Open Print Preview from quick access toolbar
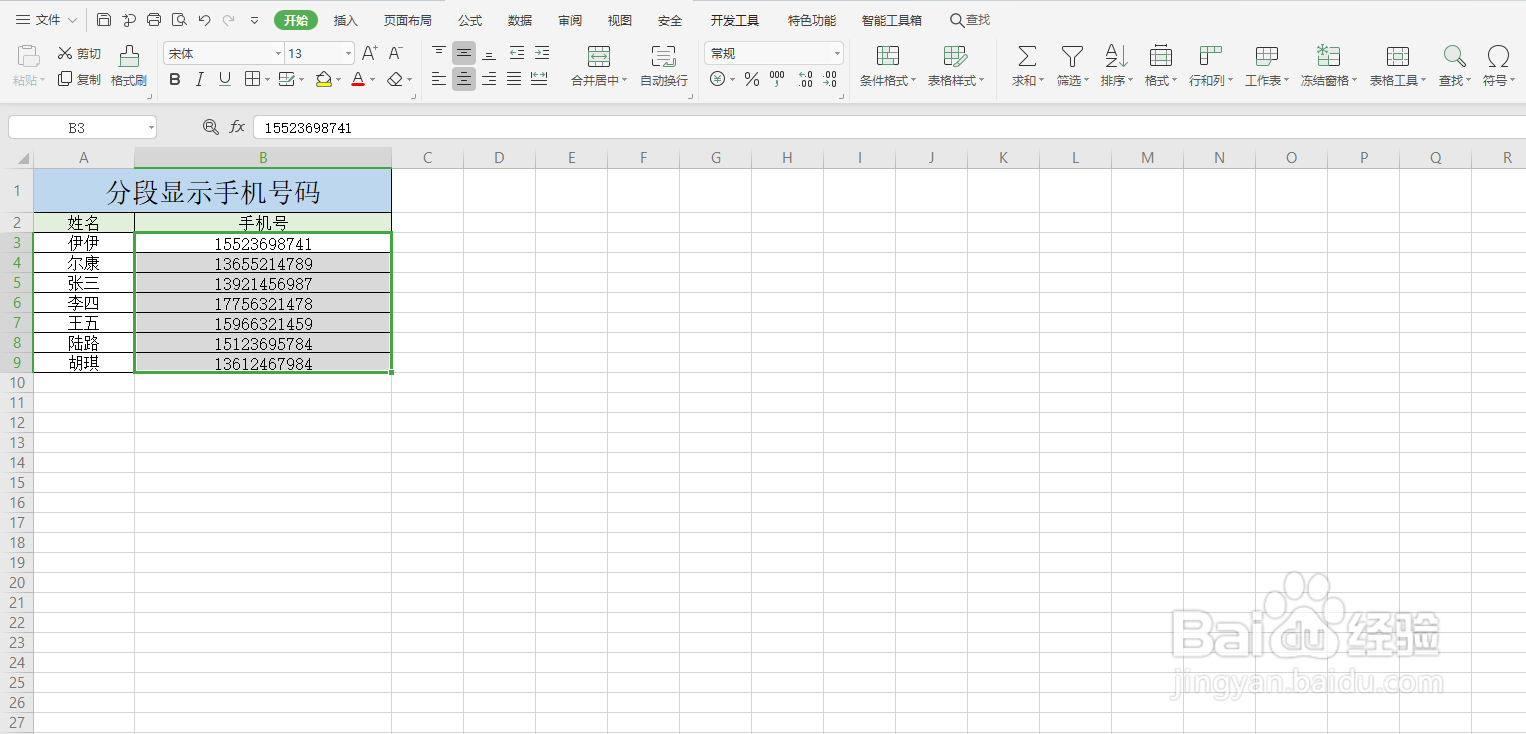This screenshot has width=1526, height=734. click(179, 20)
